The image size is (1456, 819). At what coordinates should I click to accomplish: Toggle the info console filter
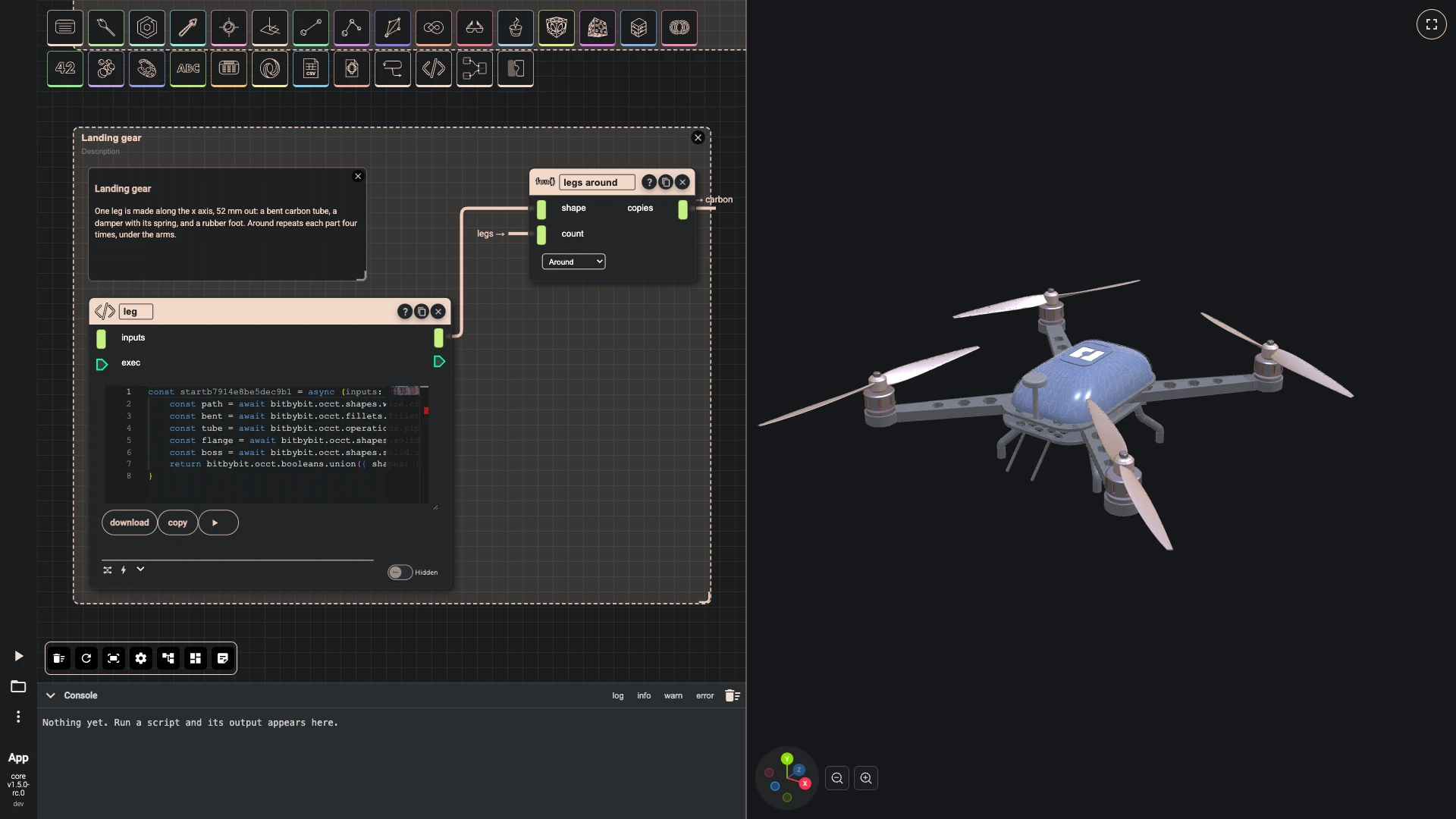[644, 695]
